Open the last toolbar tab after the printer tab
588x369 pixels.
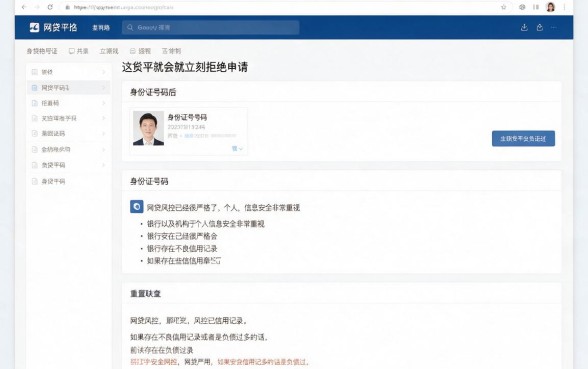point(171,51)
